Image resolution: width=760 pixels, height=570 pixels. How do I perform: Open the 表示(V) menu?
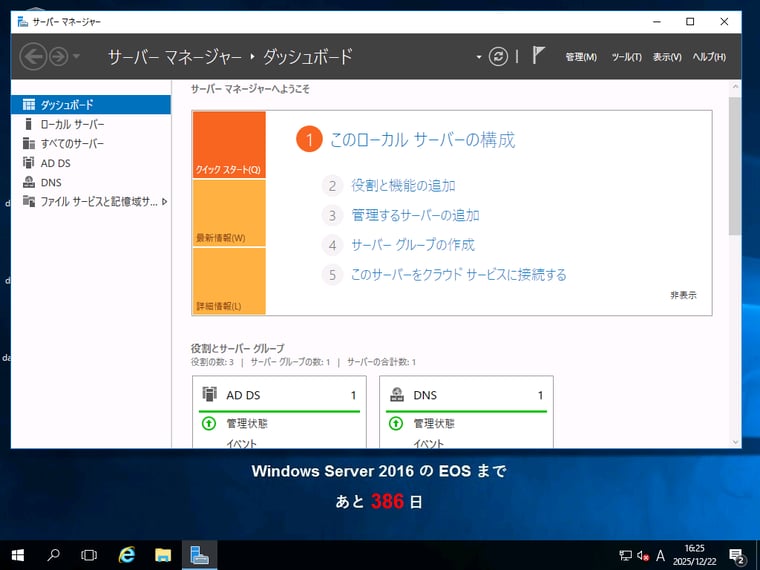click(667, 57)
